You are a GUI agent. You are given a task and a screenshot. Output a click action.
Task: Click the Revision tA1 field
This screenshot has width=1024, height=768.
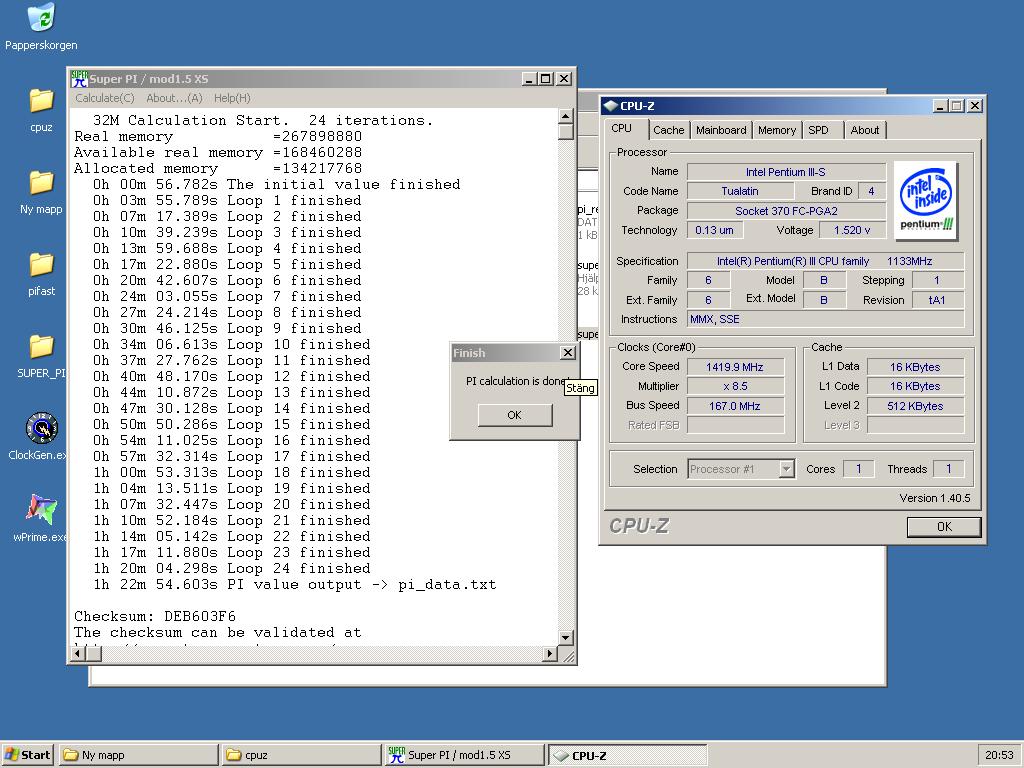click(x=938, y=300)
